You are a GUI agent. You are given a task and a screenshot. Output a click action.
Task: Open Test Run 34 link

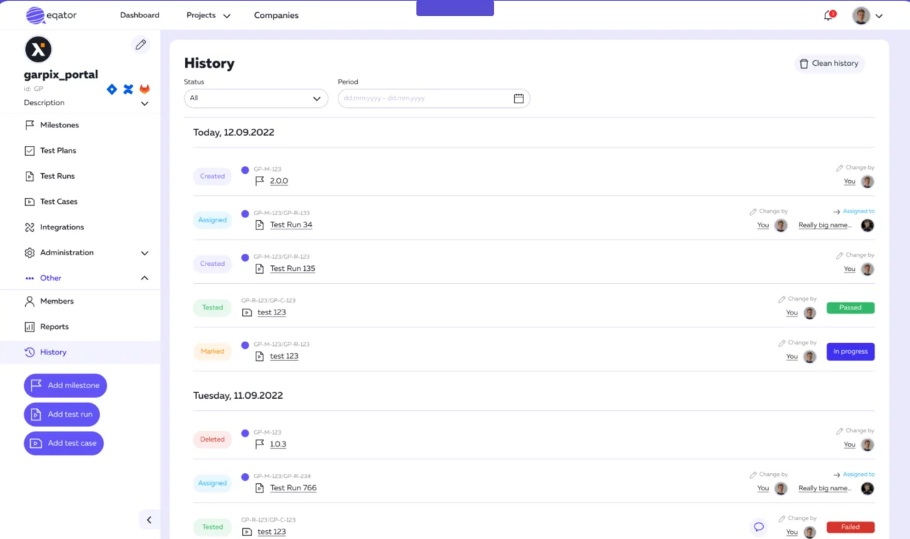point(291,225)
